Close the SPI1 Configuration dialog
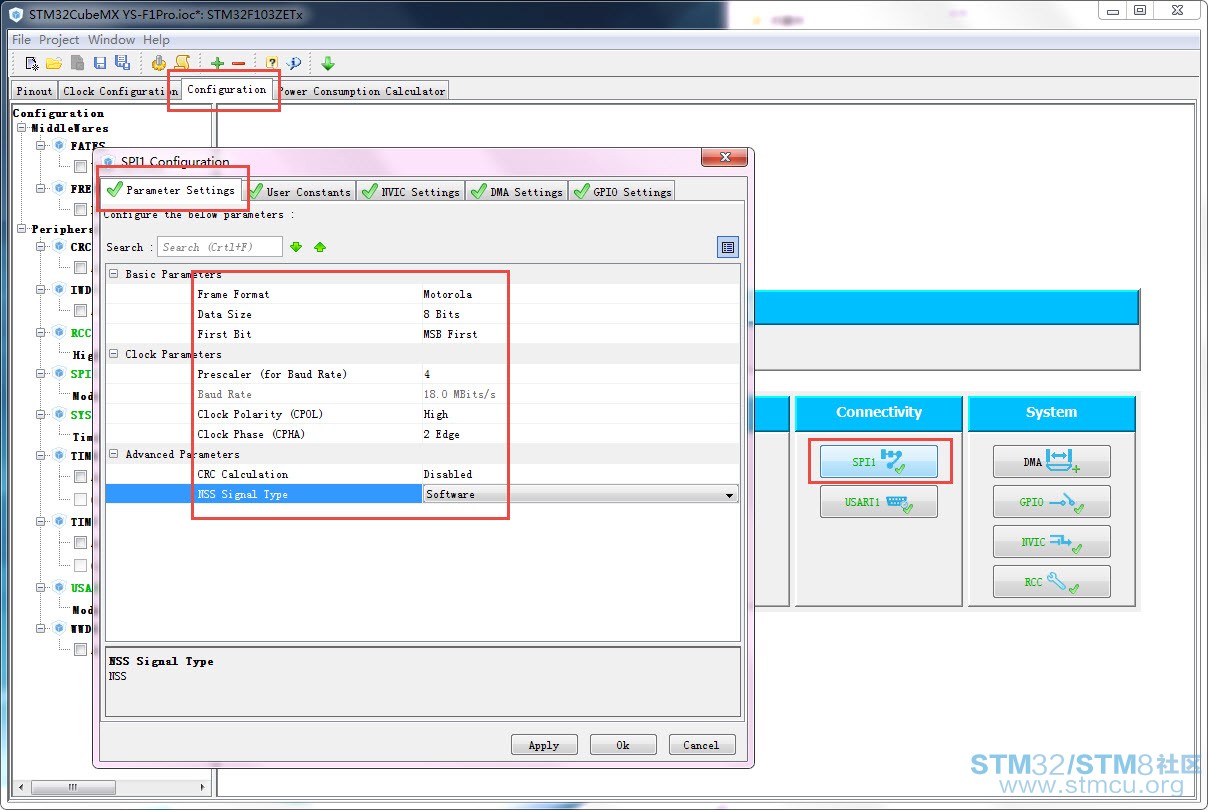The width and height of the screenshot is (1208, 810). click(724, 158)
